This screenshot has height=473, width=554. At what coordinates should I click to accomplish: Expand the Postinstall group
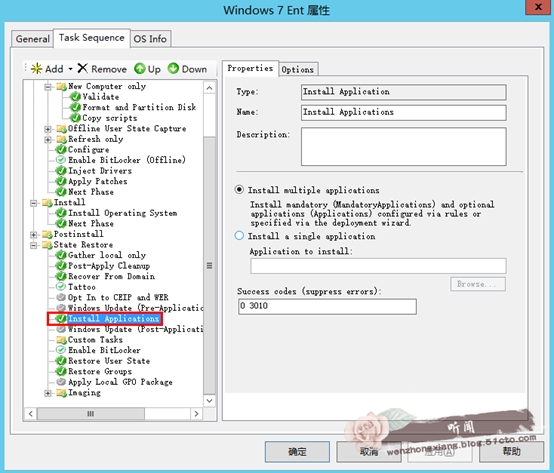coord(34,235)
